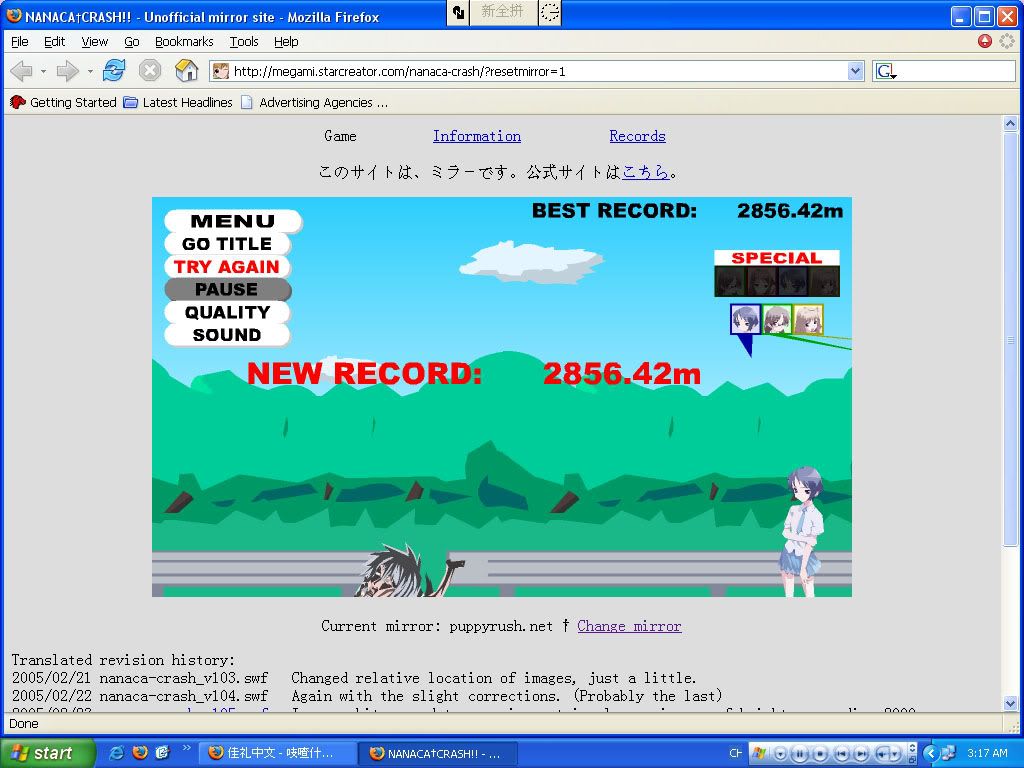Open the search engine selector dropdown
Screen dimensions: 1024x768
[886, 71]
